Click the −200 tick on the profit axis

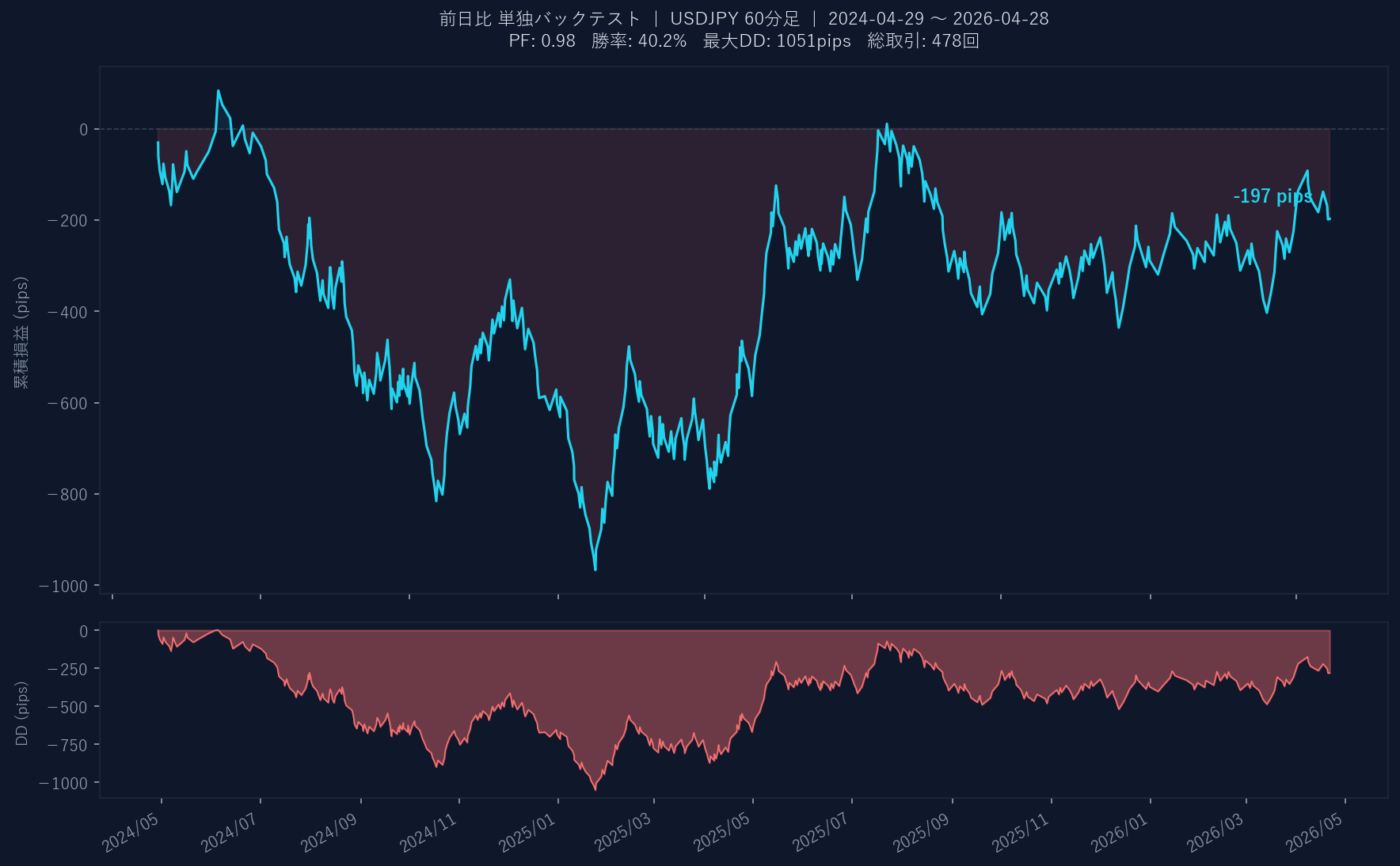[x=68, y=220]
